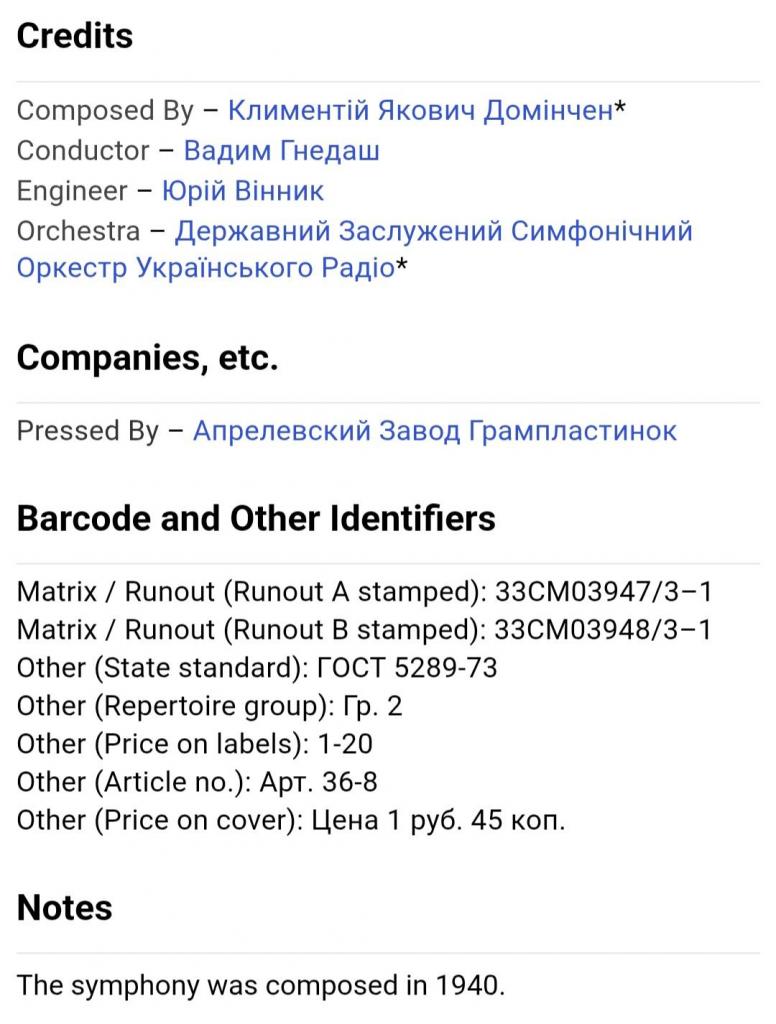
Task: Open Апрелевский Завод Грампластинок link
Action: 434,431
